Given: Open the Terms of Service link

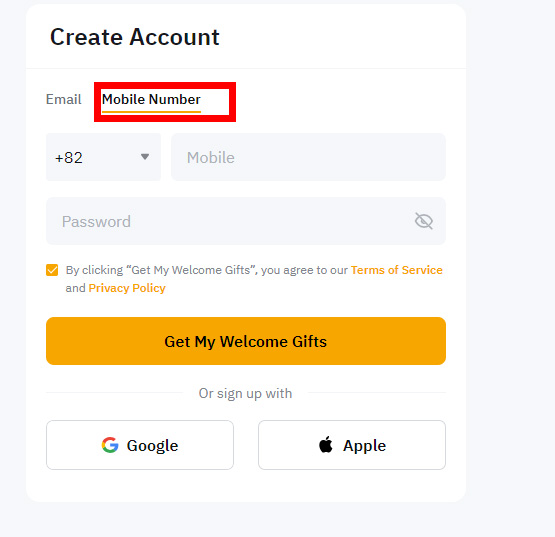Looking at the screenshot, I should click(x=396, y=270).
